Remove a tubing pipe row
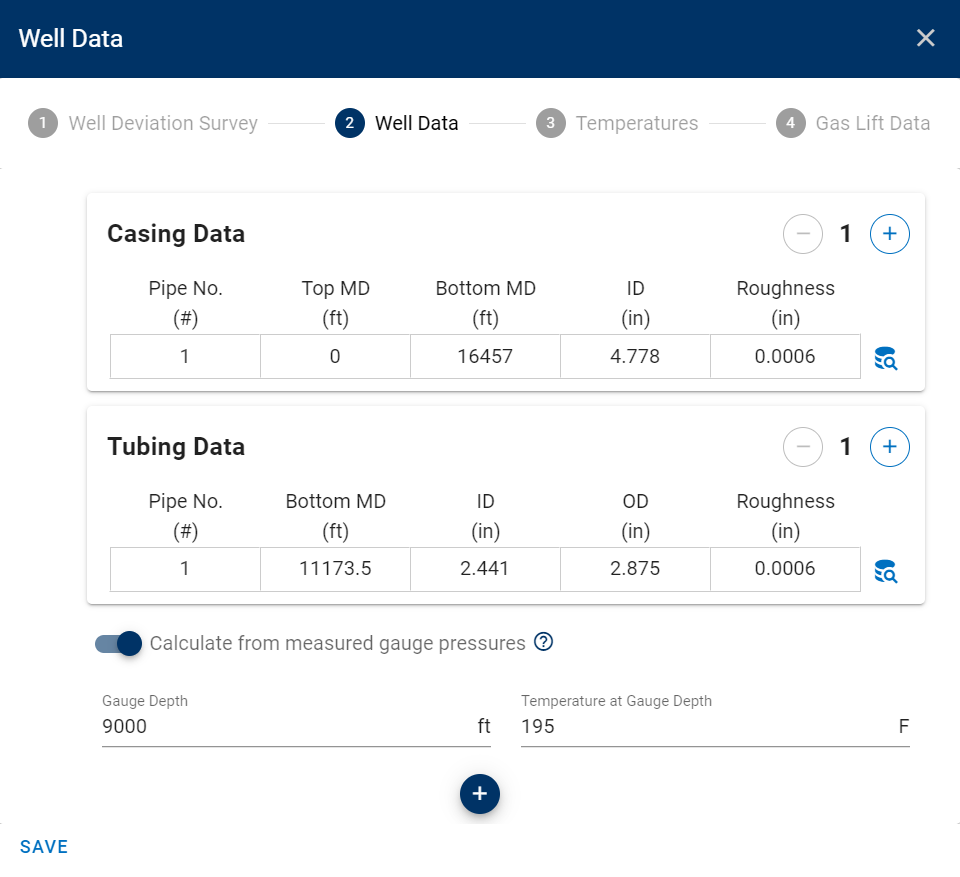This screenshot has height=877, width=960. [802, 446]
